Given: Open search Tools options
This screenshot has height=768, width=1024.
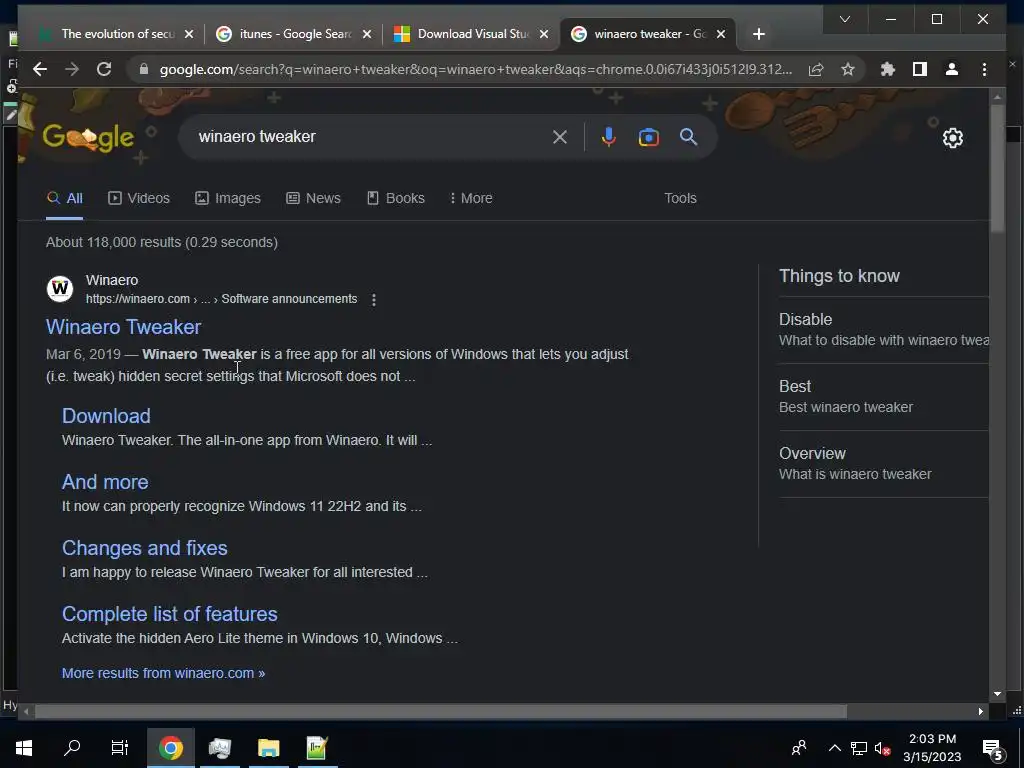Looking at the screenshot, I should click(680, 199).
